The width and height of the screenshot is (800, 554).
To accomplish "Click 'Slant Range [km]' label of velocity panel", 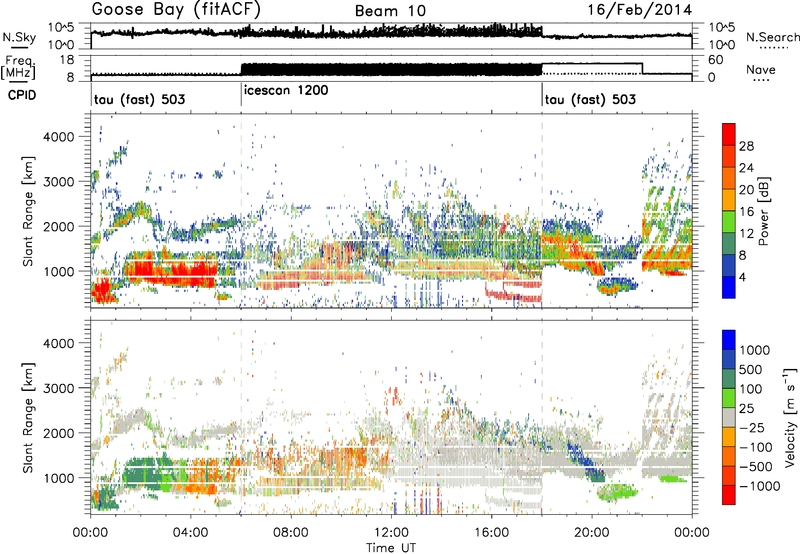I will pyautogui.click(x=28, y=417).
